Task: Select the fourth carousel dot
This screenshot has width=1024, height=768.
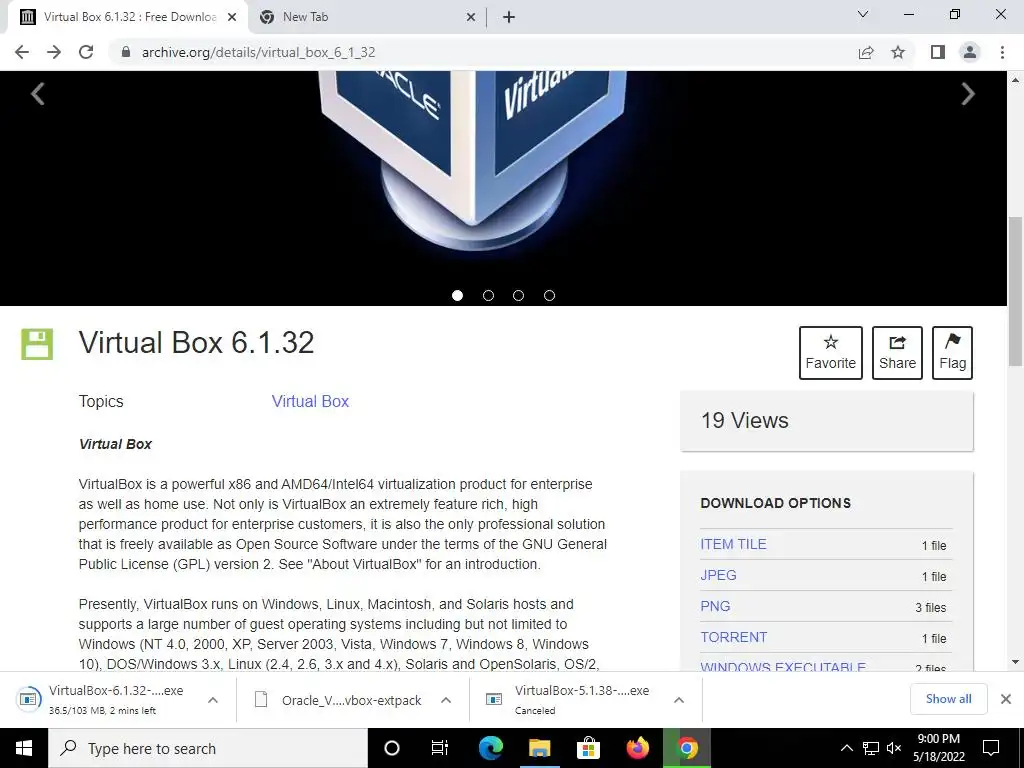Action: pyautogui.click(x=549, y=295)
